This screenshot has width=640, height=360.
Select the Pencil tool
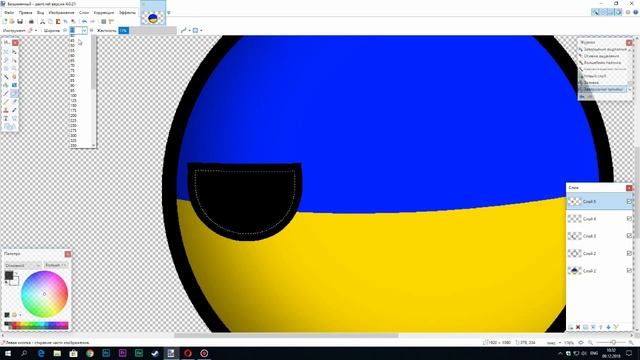point(6,102)
